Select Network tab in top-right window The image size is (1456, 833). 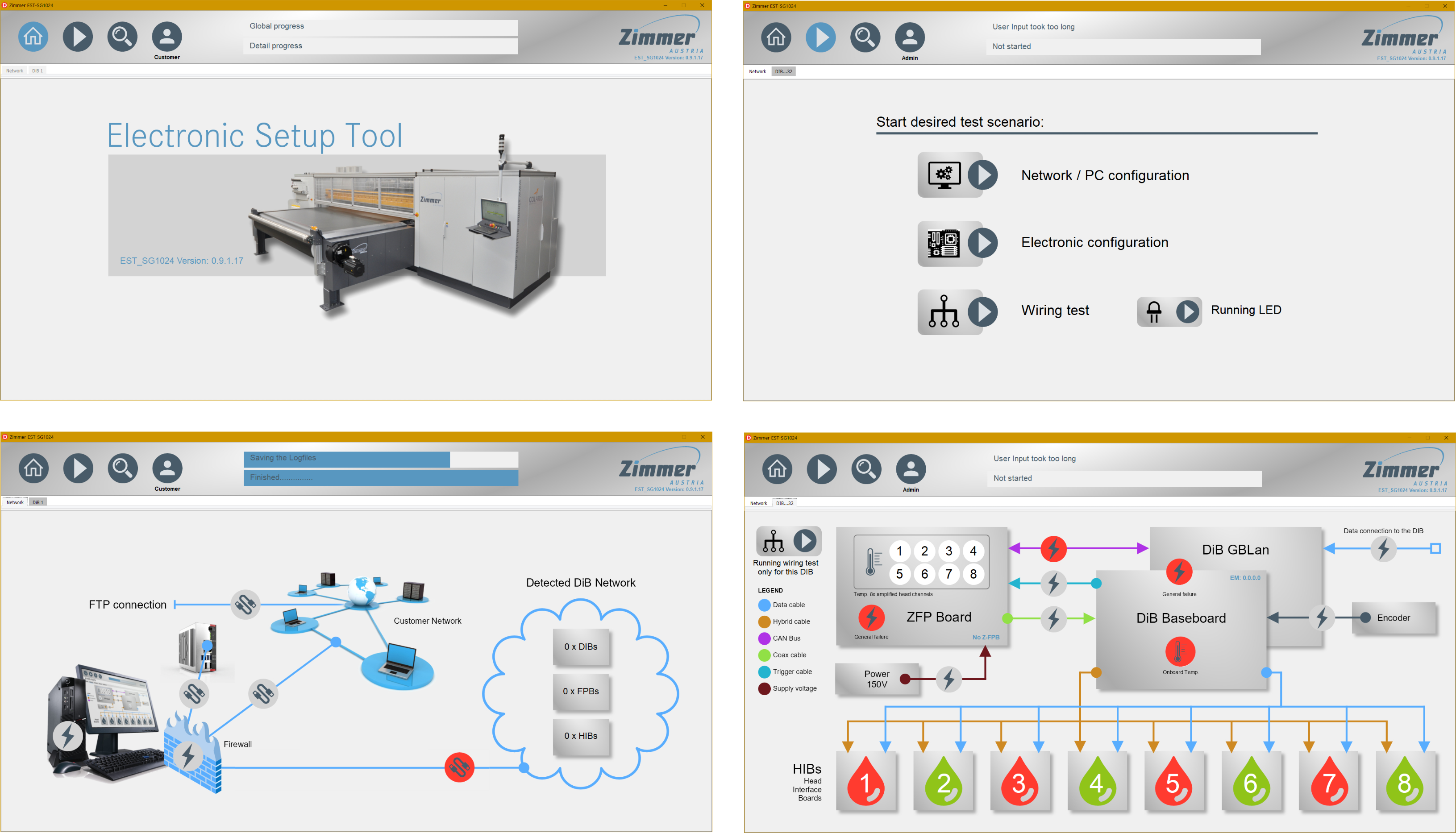(757, 71)
